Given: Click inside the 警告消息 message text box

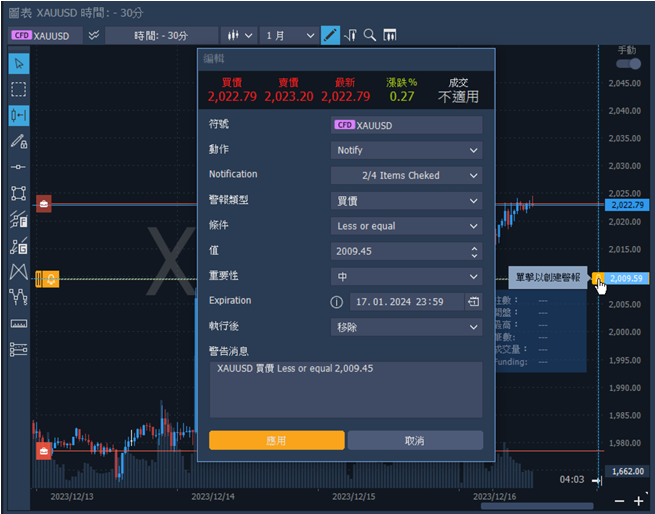Looking at the screenshot, I should point(345,387).
